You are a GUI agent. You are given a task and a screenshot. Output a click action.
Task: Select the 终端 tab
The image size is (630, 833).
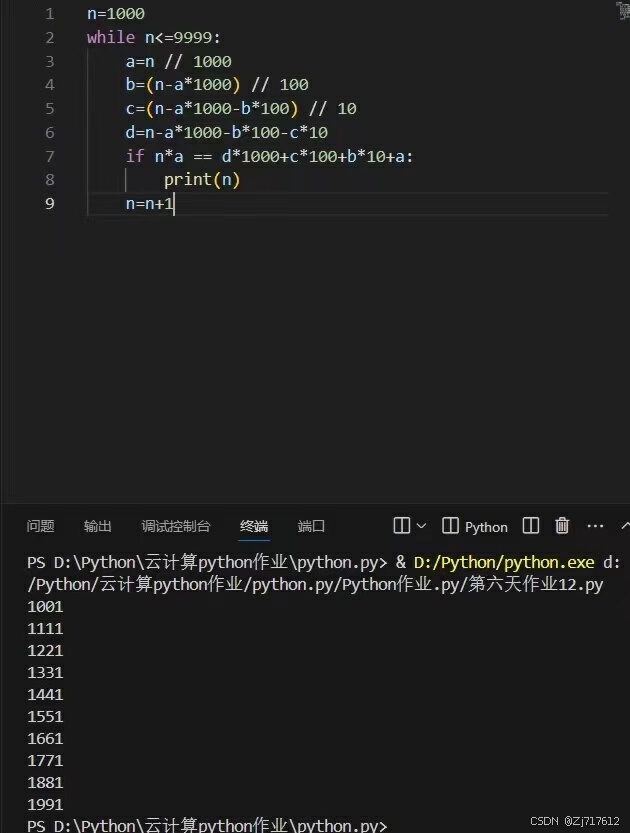[254, 526]
